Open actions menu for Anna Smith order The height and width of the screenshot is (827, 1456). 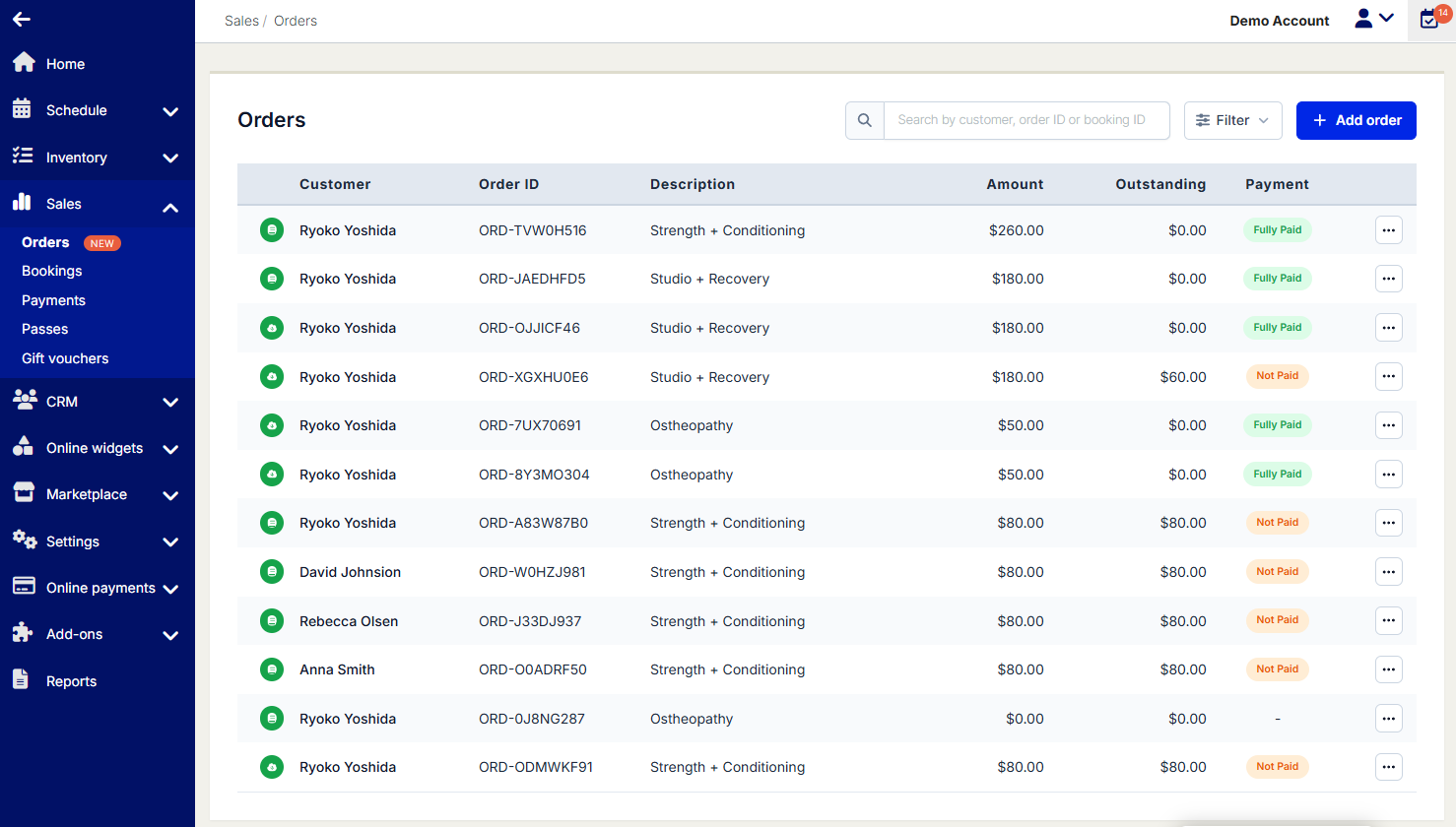[1389, 669]
